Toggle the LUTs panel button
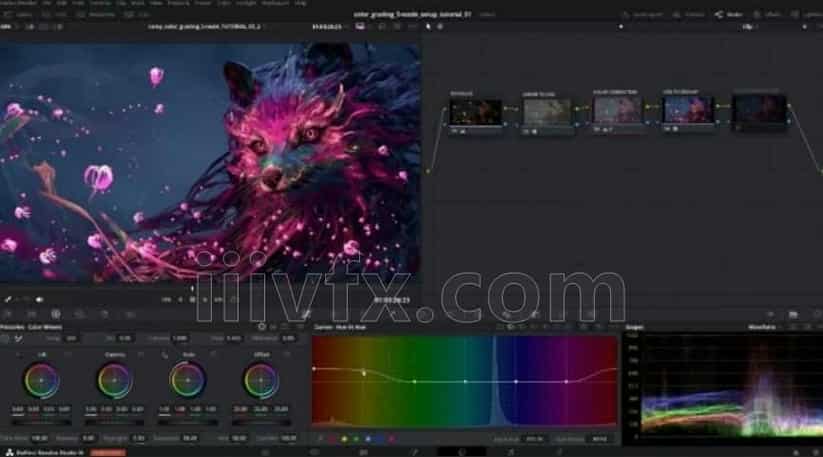Viewport: 823px width, 457px height. click(55, 15)
